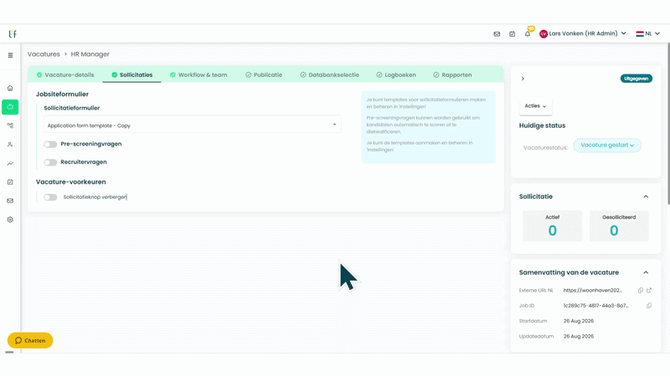Switch to the Vacature-details tab

point(65,75)
